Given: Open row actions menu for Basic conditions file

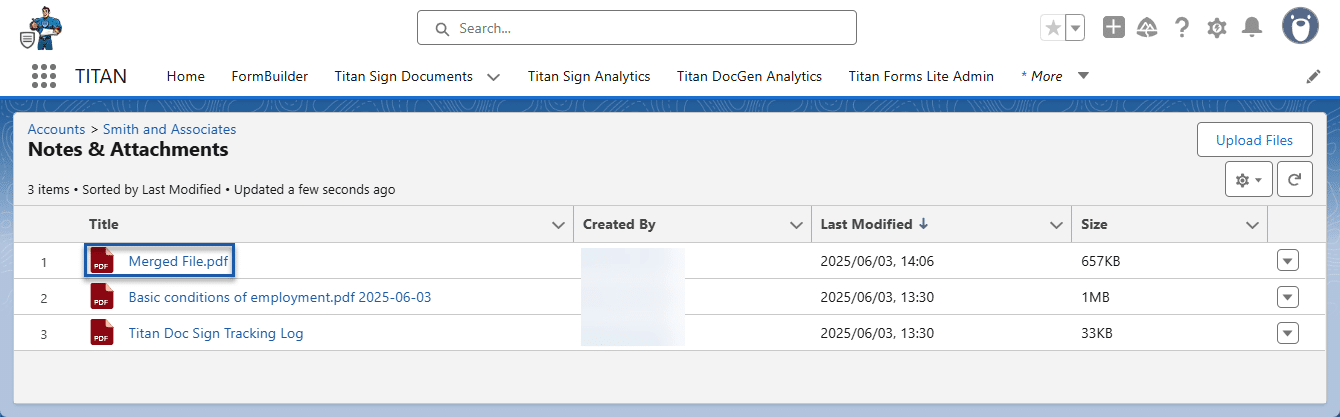Looking at the screenshot, I should (x=1288, y=297).
